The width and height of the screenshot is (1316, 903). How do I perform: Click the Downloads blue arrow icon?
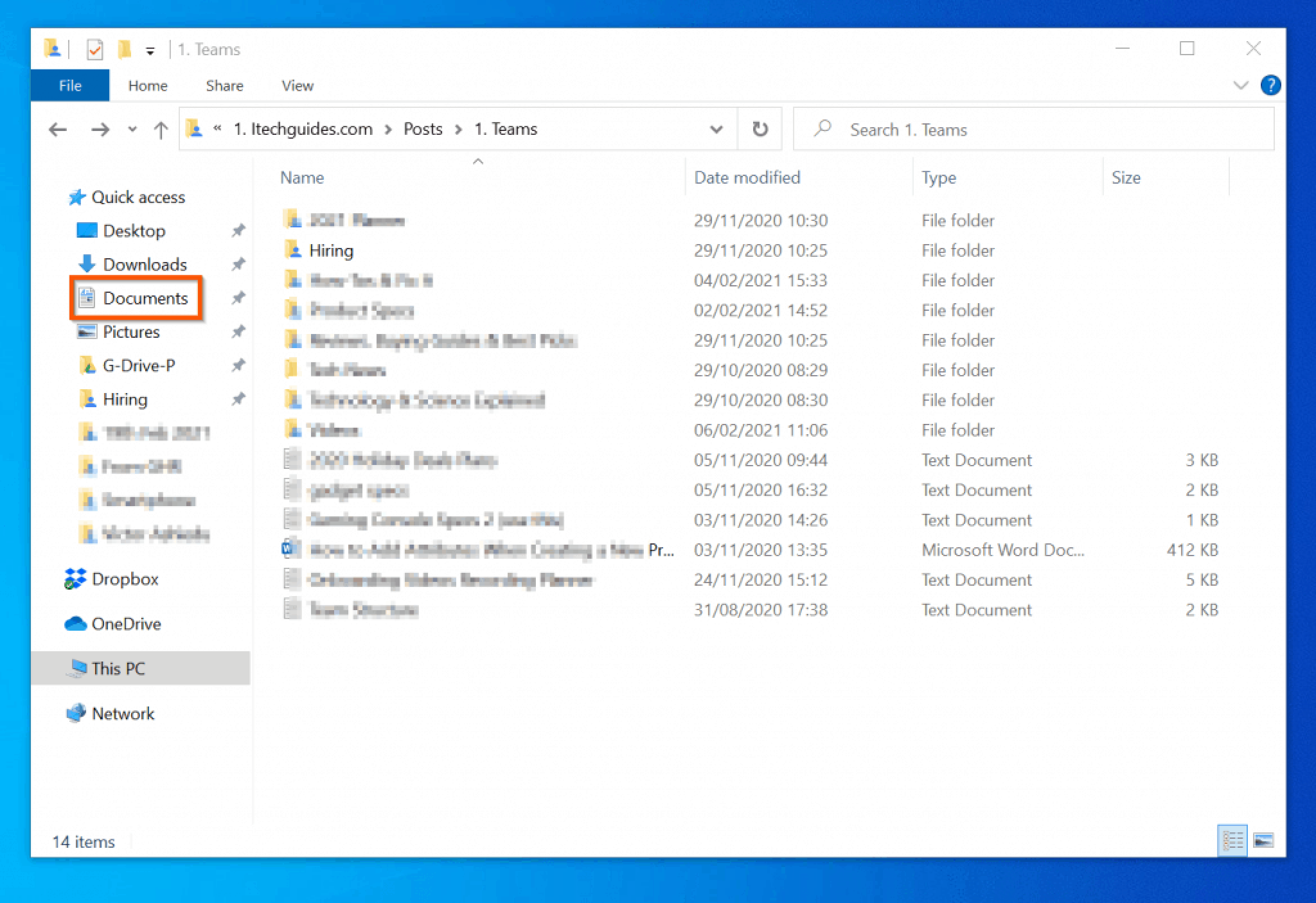click(87, 264)
